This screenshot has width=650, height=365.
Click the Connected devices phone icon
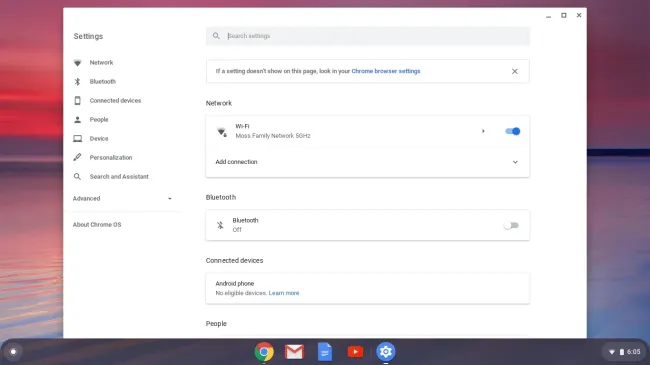[78, 100]
